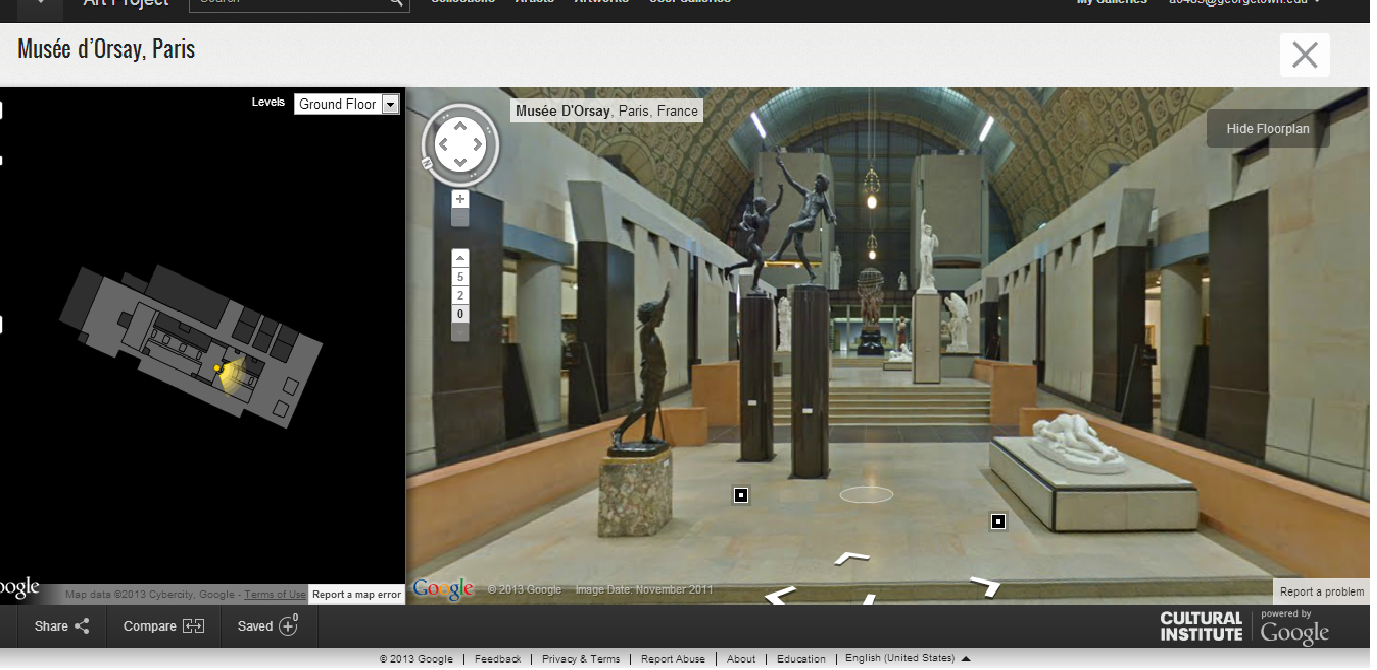This screenshot has height=670, width=1377.
Task: Open the Education footer link
Action: (x=801, y=659)
